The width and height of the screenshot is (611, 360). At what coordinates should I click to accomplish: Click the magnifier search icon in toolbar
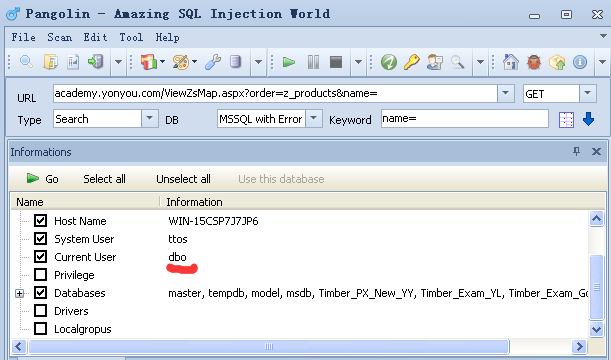coord(26,62)
